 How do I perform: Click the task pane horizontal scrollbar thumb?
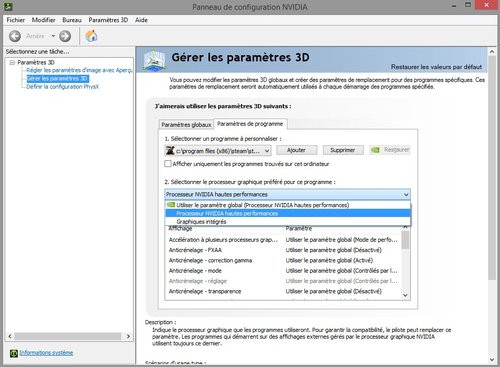(68, 336)
